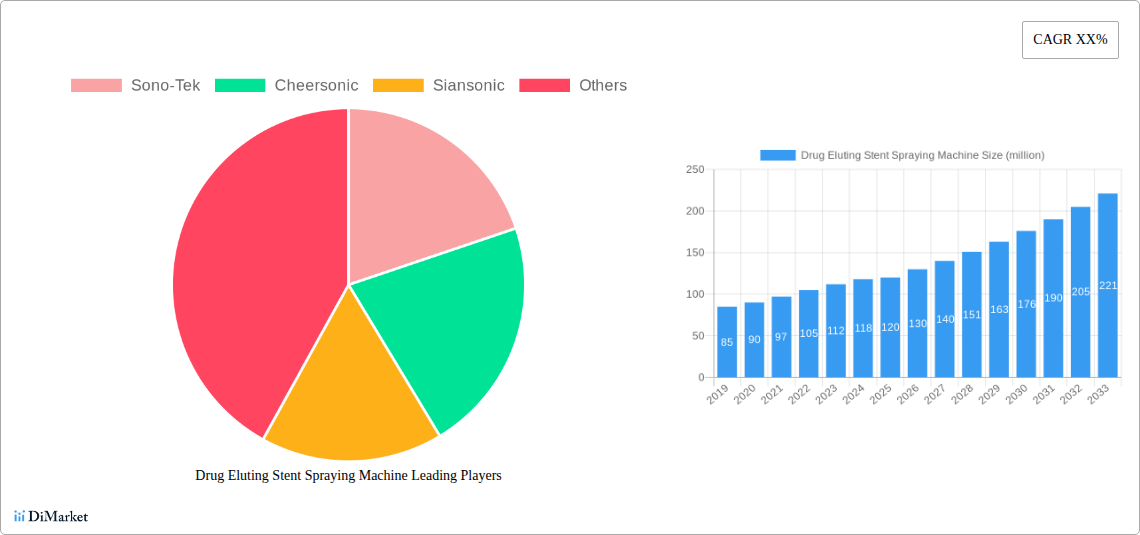Image resolution: width=1140 pixels, height=535 pixels.
Task: Click the CAGR XX% button
Action: [x=1070, y=40]
